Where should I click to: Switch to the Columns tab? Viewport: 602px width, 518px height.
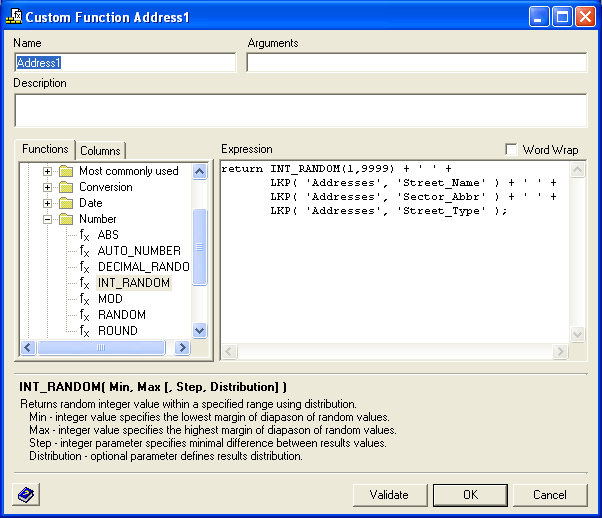(100, 151)
